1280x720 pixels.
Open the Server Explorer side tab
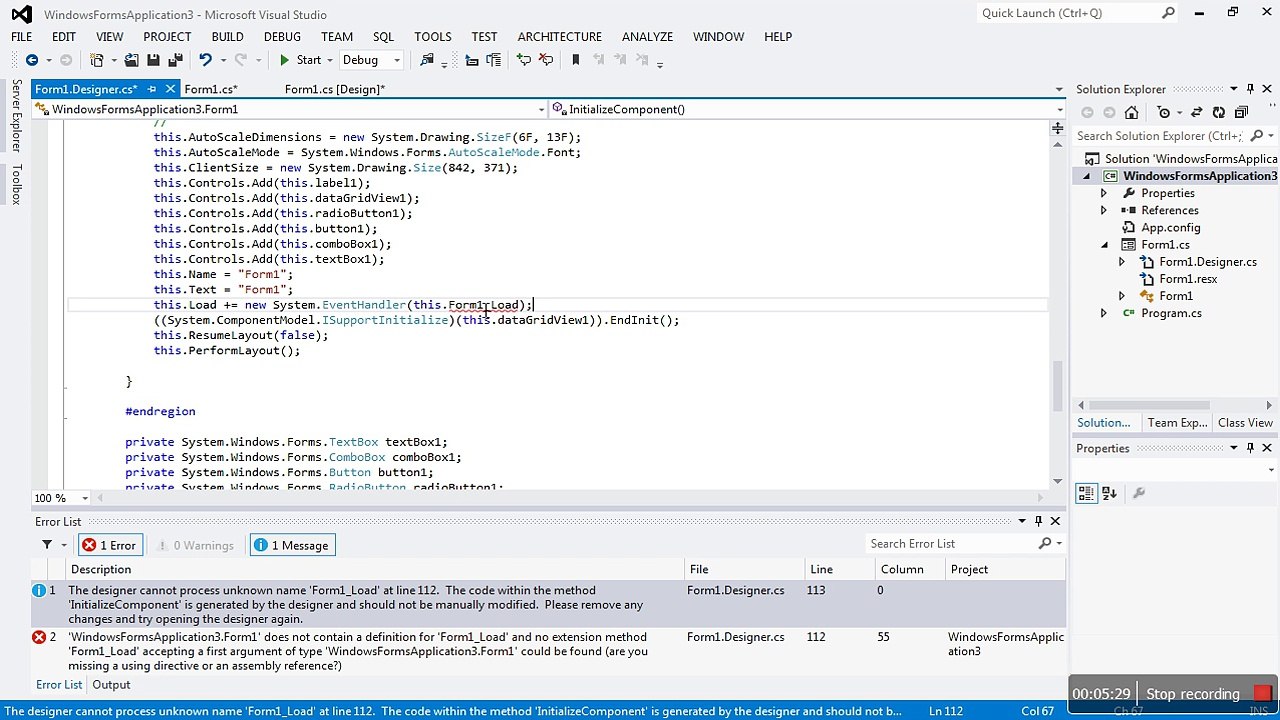click(x=16, y=116)
